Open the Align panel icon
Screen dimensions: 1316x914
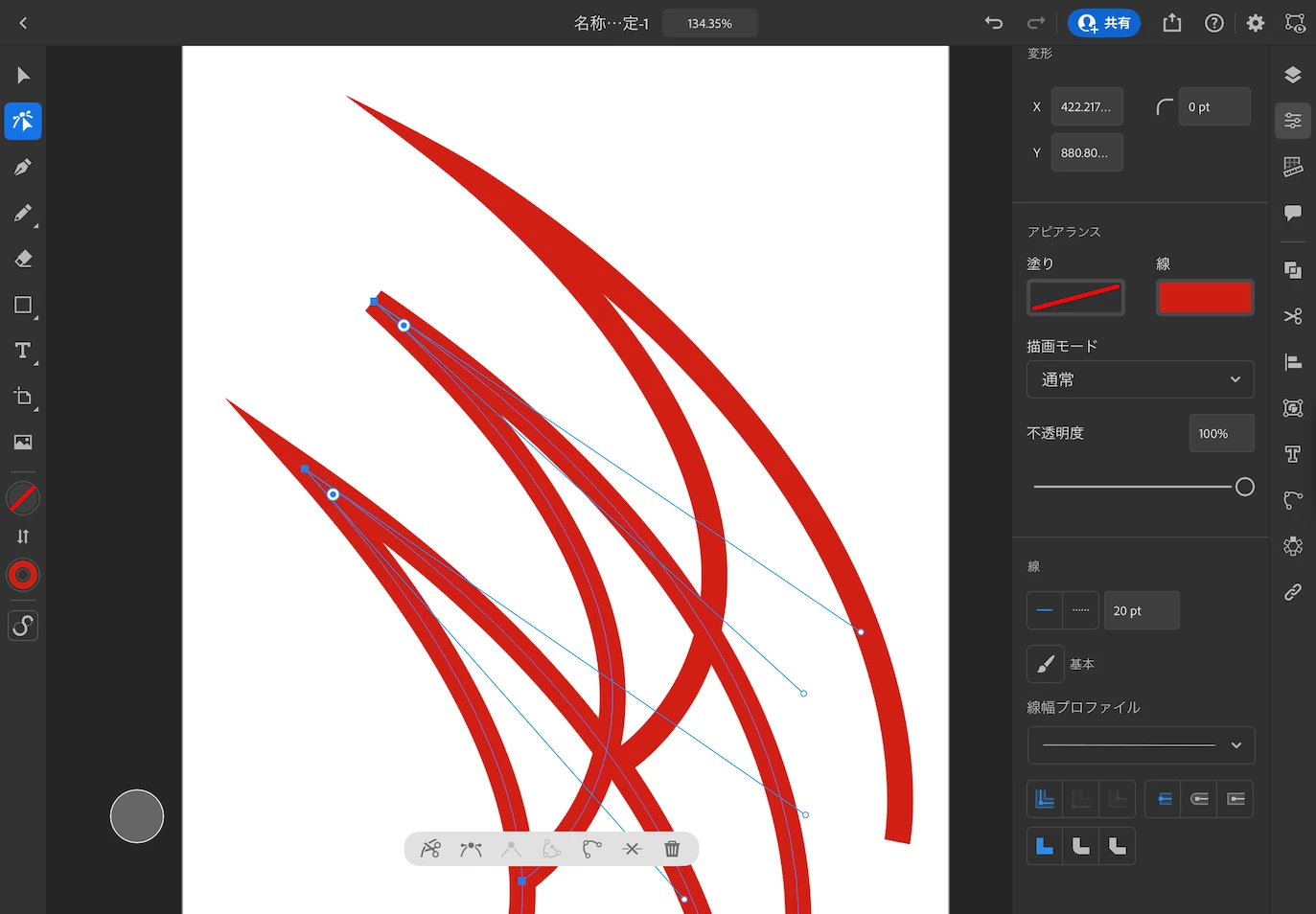coord(1293,362)
